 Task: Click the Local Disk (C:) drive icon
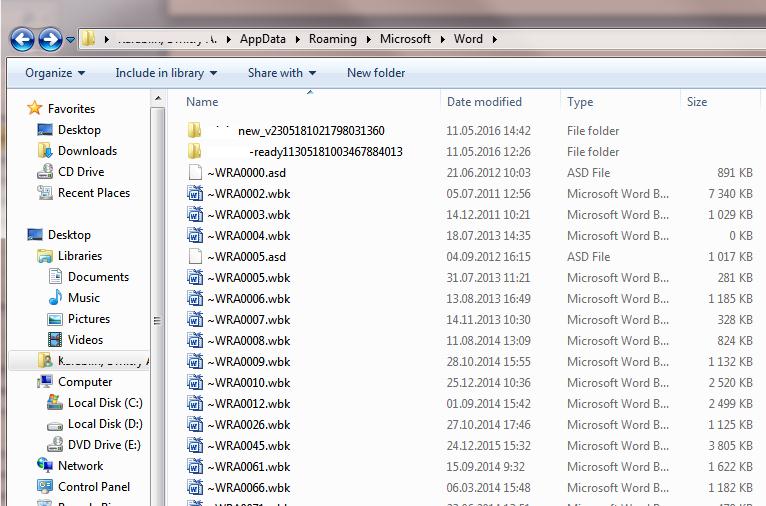pos(55,403)
